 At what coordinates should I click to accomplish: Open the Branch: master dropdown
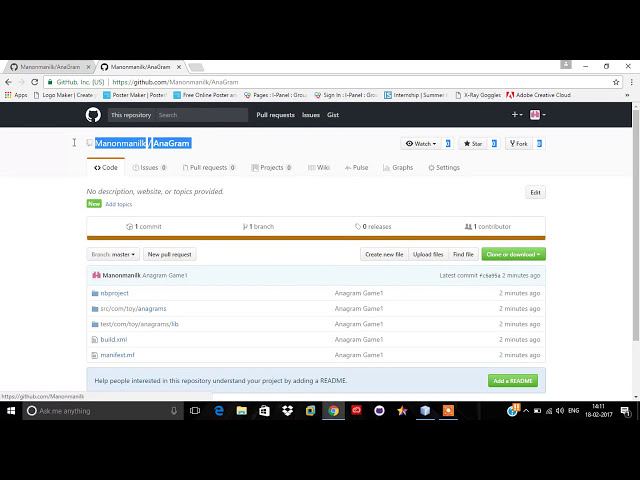113,254
